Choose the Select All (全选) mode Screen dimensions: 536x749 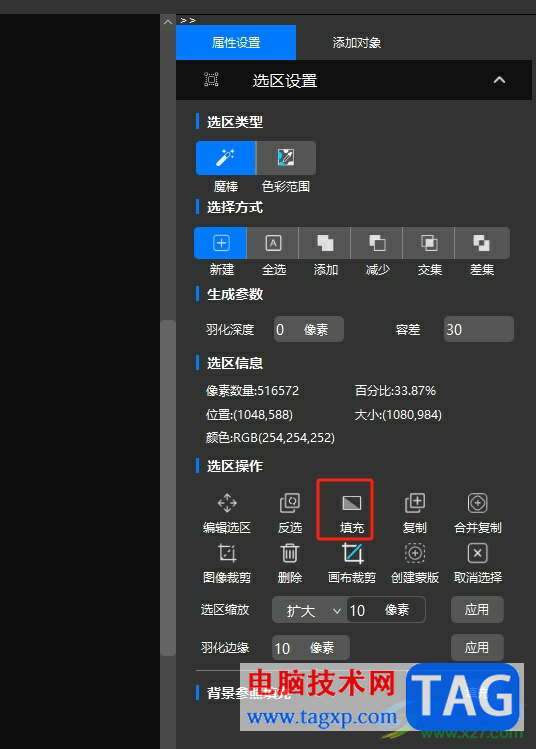[x=273, y=243]
